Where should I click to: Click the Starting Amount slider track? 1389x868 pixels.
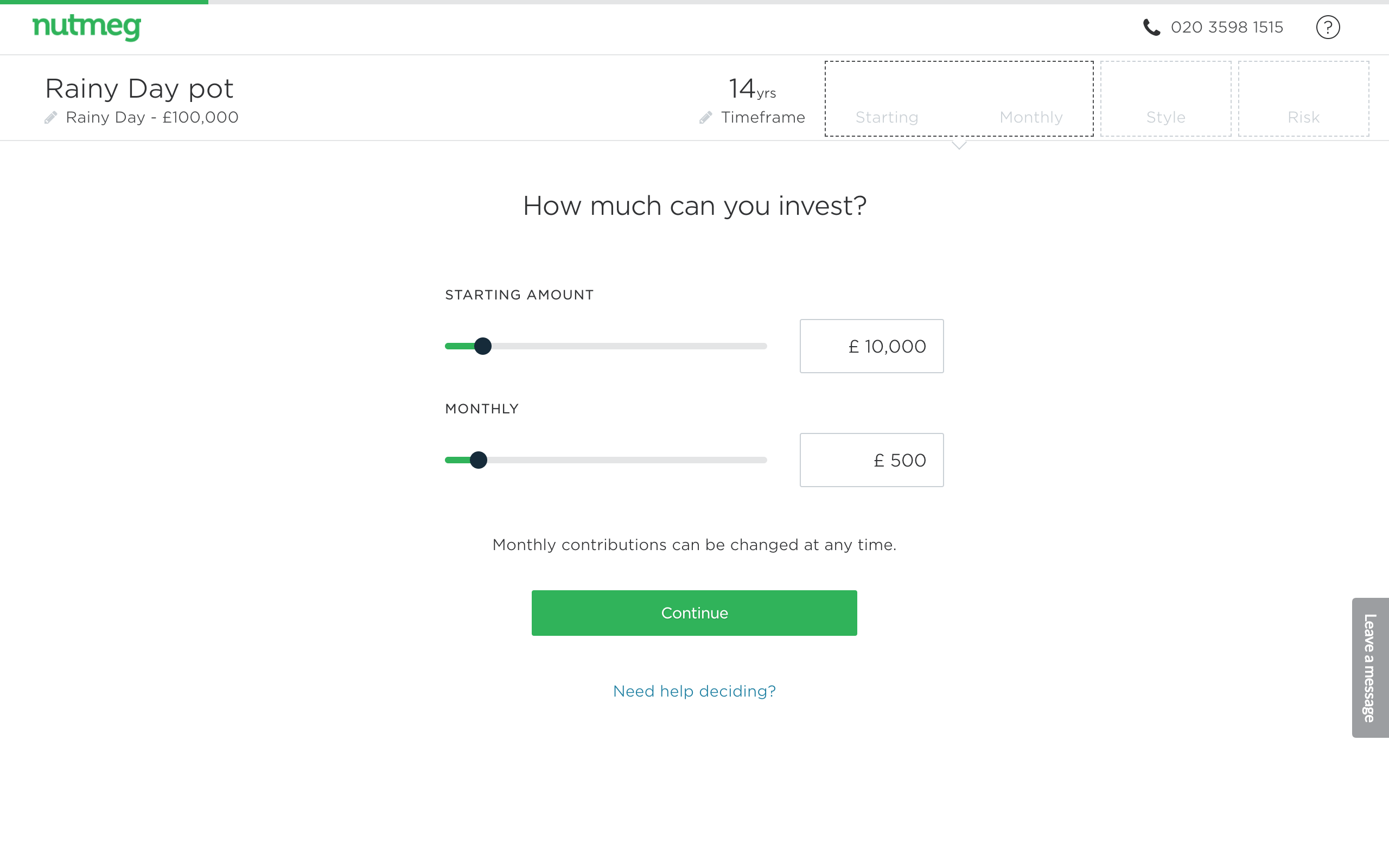point(632,346)
